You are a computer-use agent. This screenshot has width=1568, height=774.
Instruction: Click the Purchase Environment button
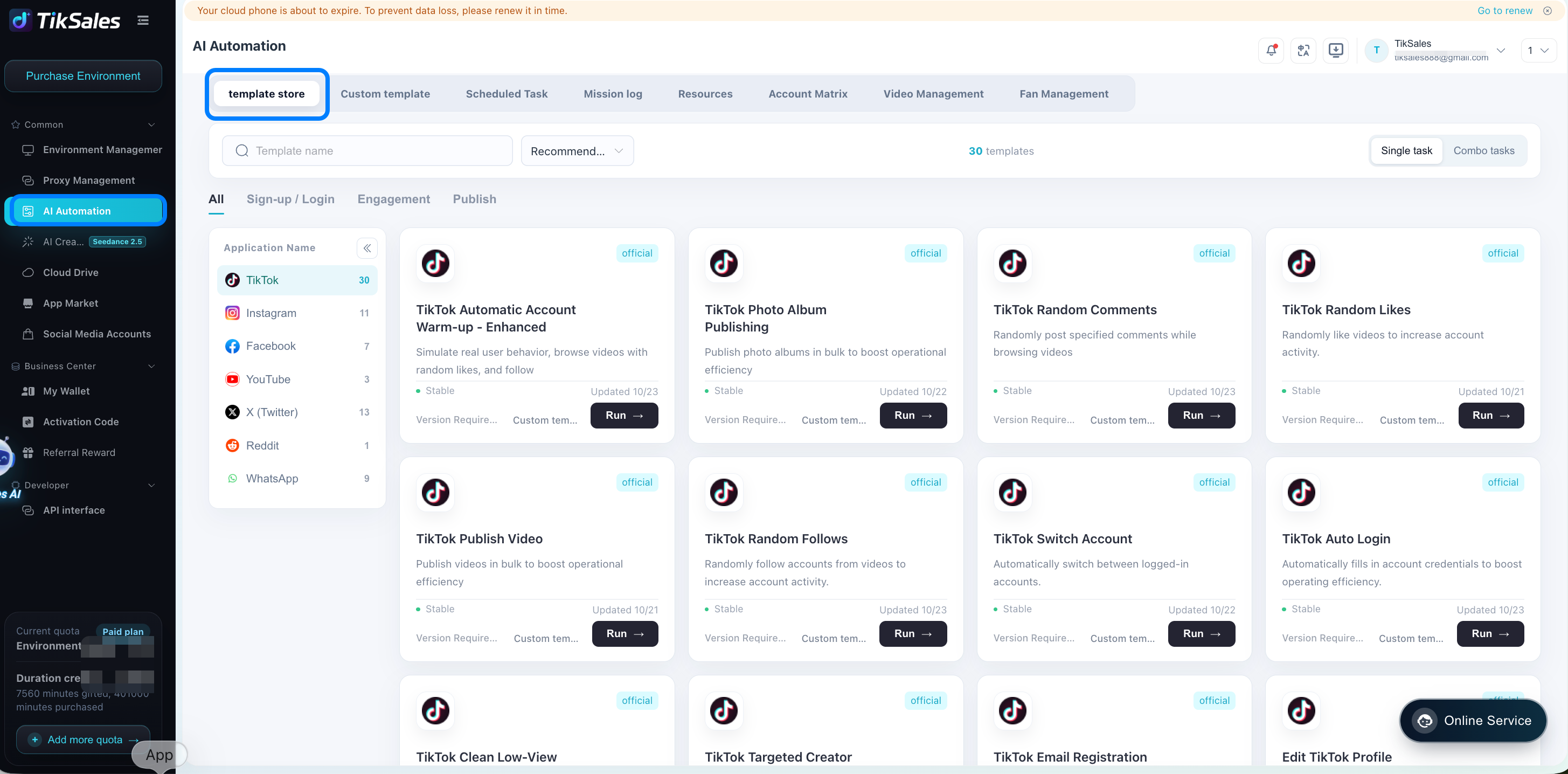(x=84, y=76)
